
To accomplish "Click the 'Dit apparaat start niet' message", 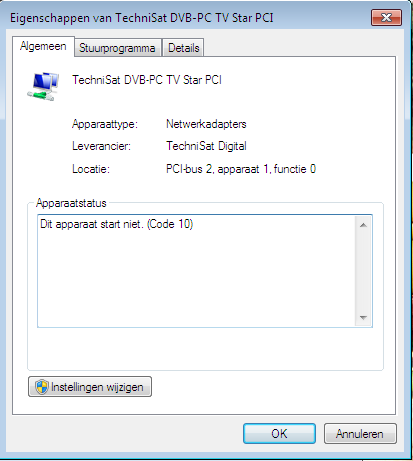I will click(117, 224).
